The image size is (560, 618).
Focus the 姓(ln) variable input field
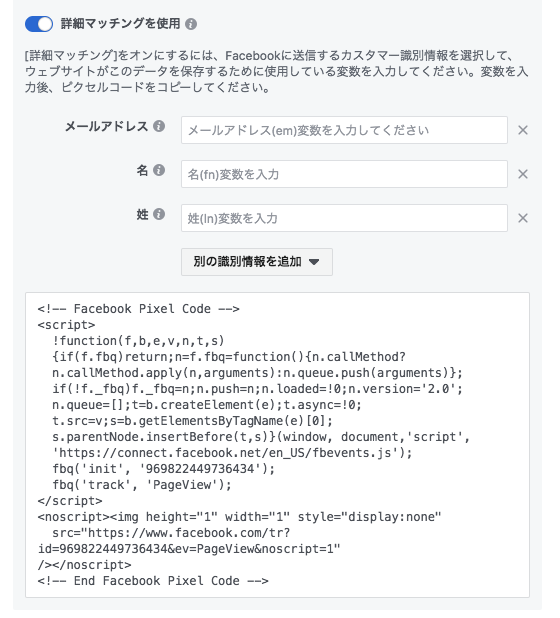click(344, 218)
